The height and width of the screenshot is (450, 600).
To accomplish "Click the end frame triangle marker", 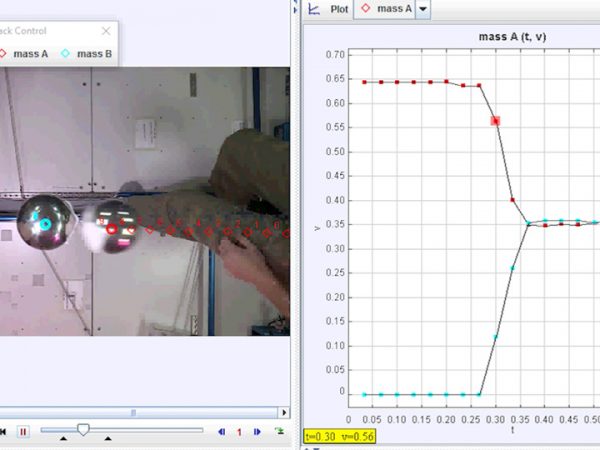I will 108,439.
